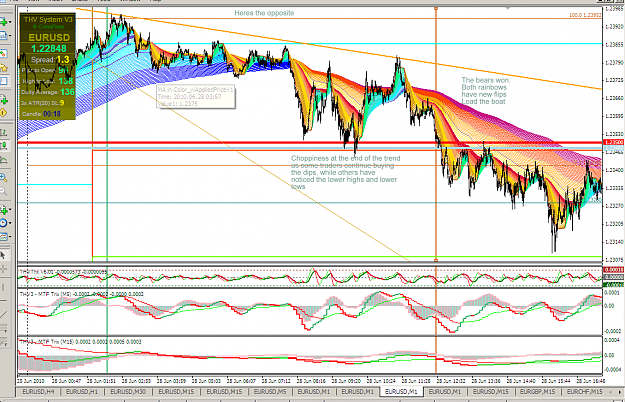Switch to bar chart icon
The image size is (625, 402).
4,132
